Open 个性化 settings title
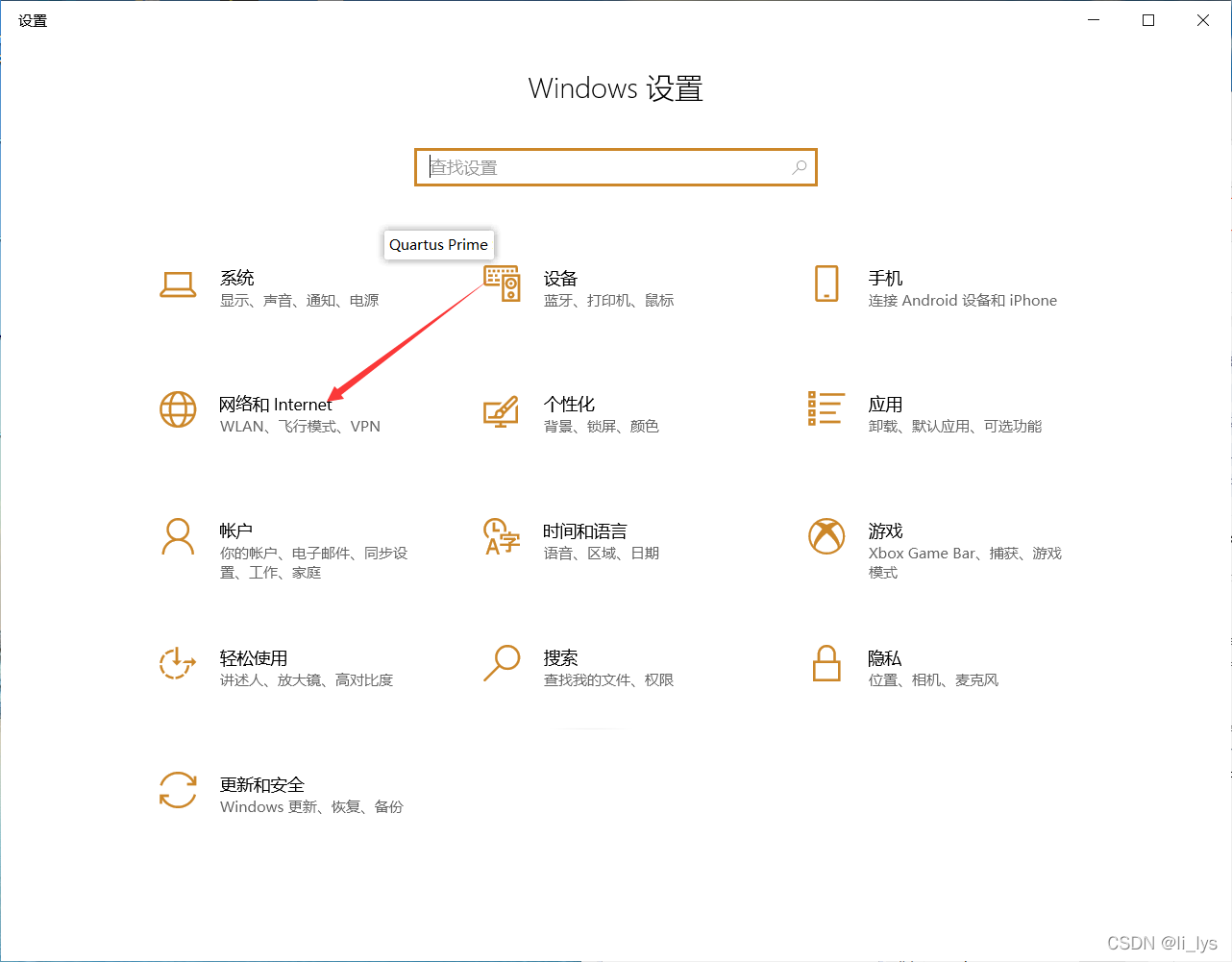 570,405
